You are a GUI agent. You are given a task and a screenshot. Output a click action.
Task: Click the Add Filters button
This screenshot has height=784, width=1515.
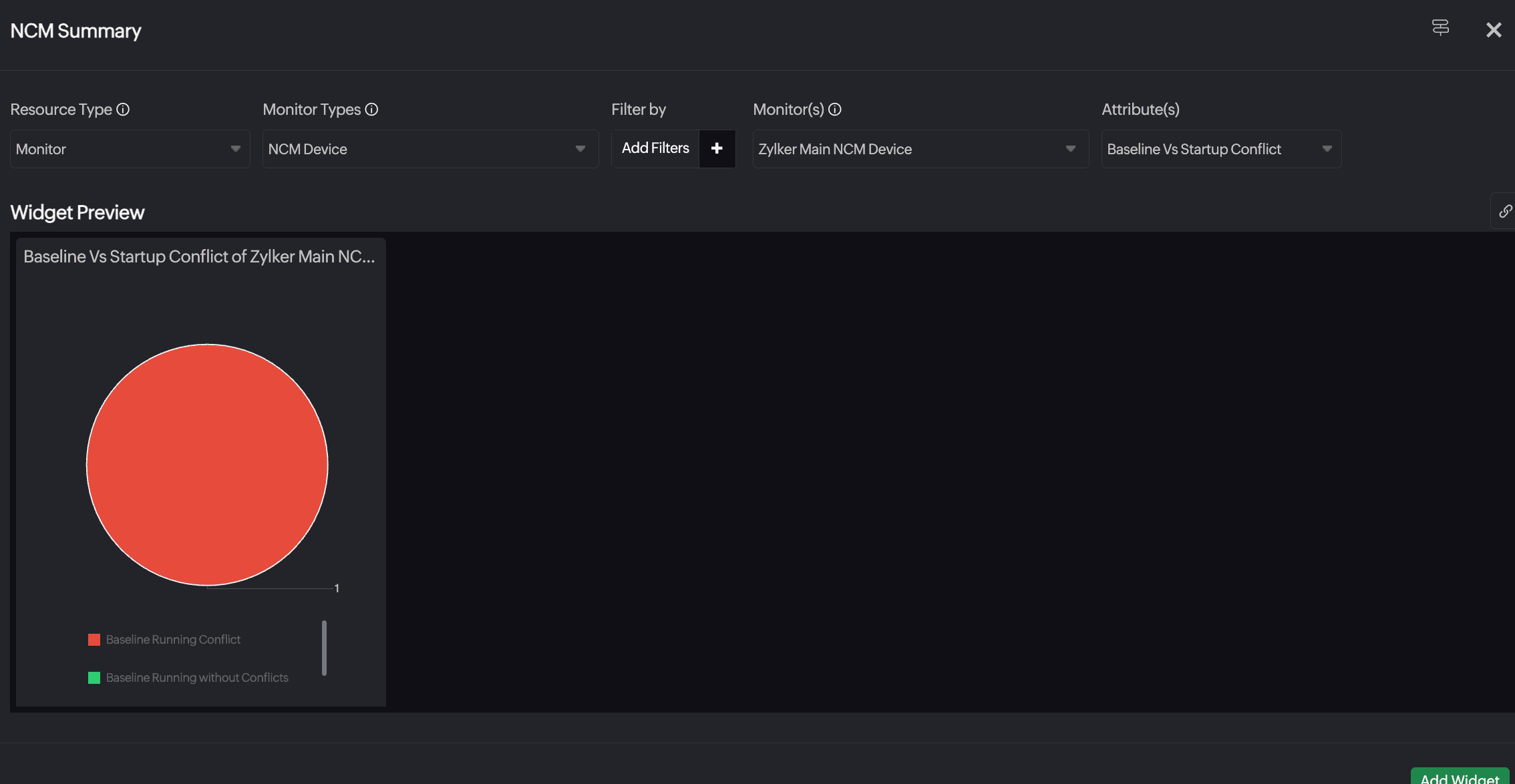coord(655,148)
